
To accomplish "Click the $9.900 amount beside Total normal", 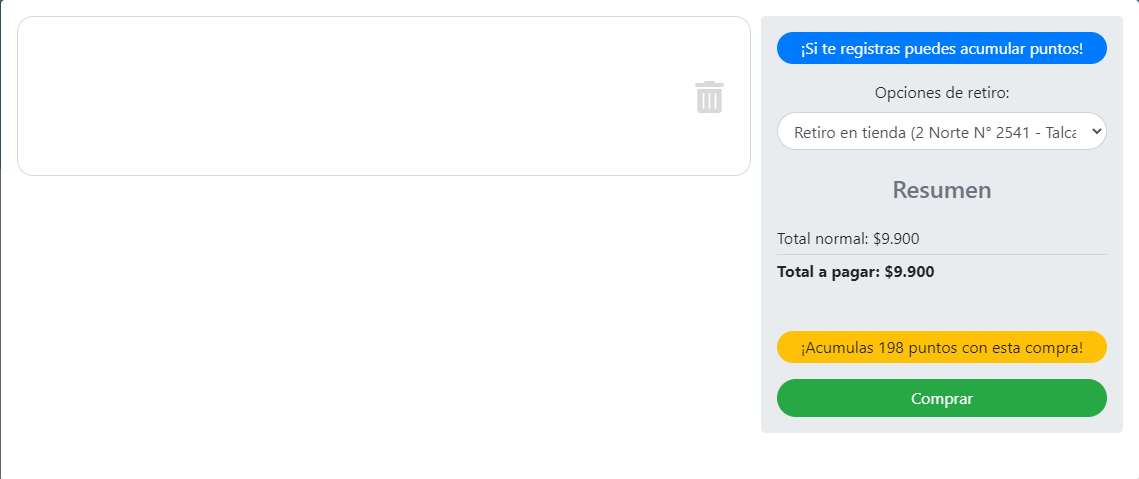I will (896, 239).
